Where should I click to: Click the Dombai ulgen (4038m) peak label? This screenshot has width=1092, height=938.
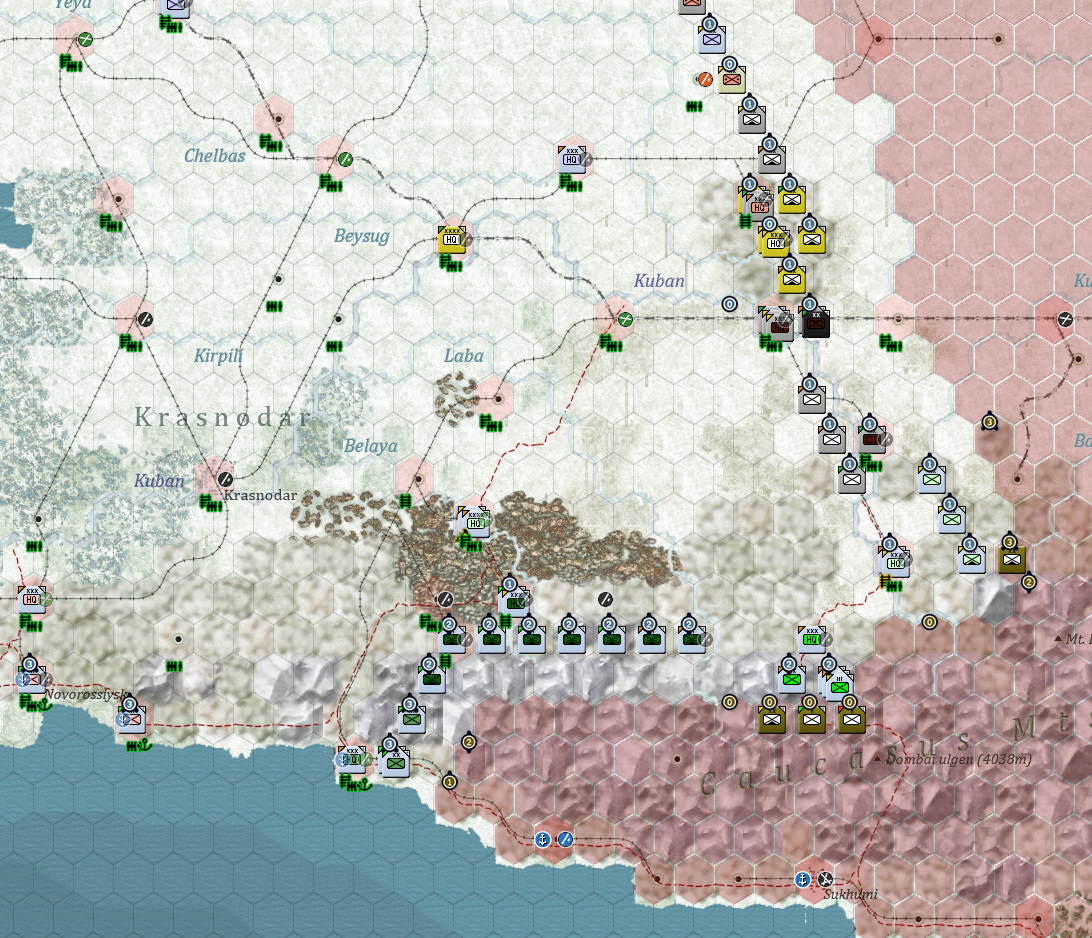pyautogui.click(x=958, y=758)
